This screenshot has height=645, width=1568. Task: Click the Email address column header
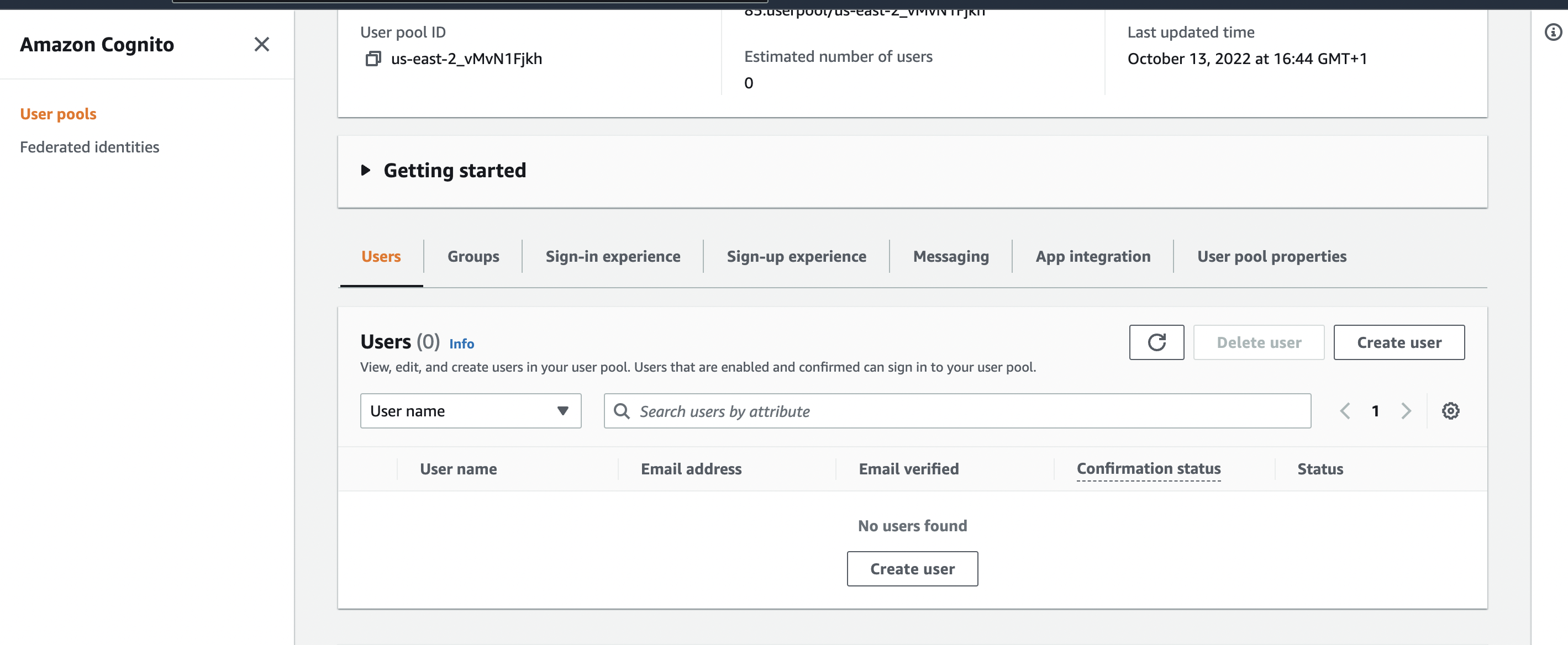[x=691, y=469]
